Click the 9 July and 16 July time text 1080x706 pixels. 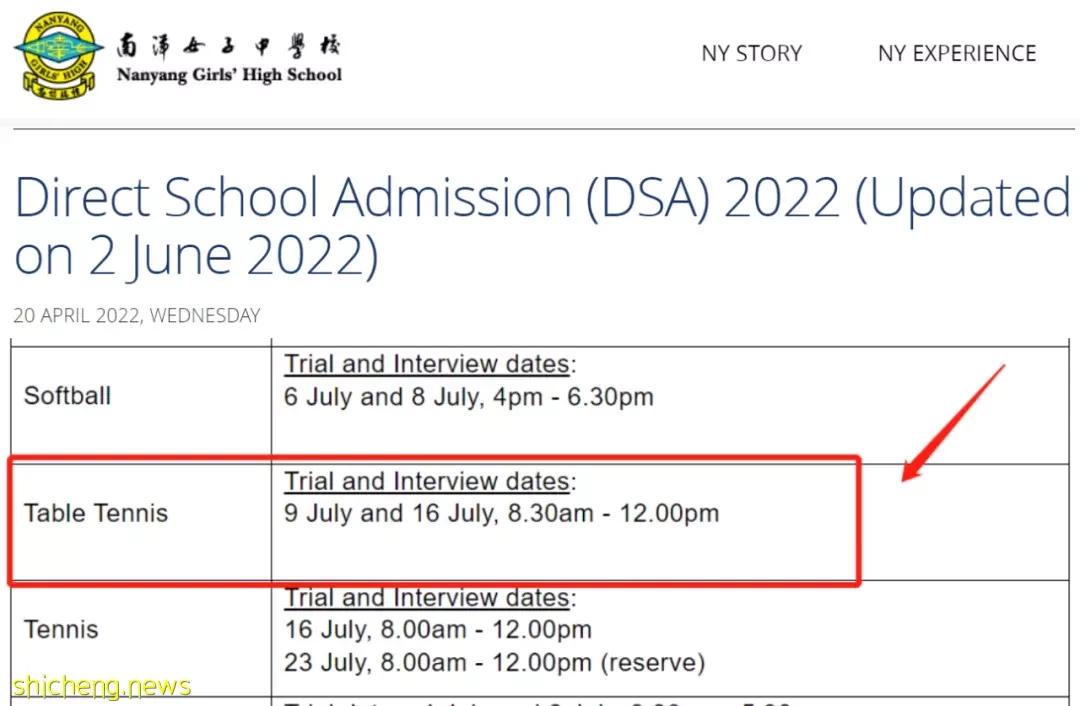[x=501, y=513]
